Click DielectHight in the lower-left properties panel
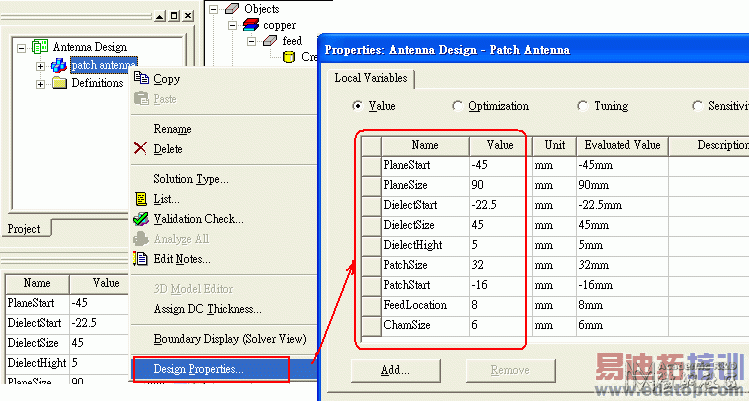 click(x=36, y=363)
